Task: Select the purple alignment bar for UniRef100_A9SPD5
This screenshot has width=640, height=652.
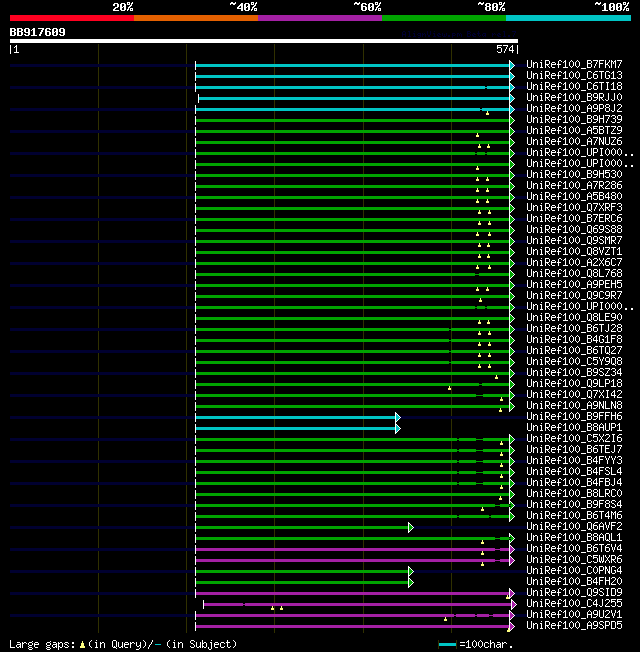Action: [353, 627]
